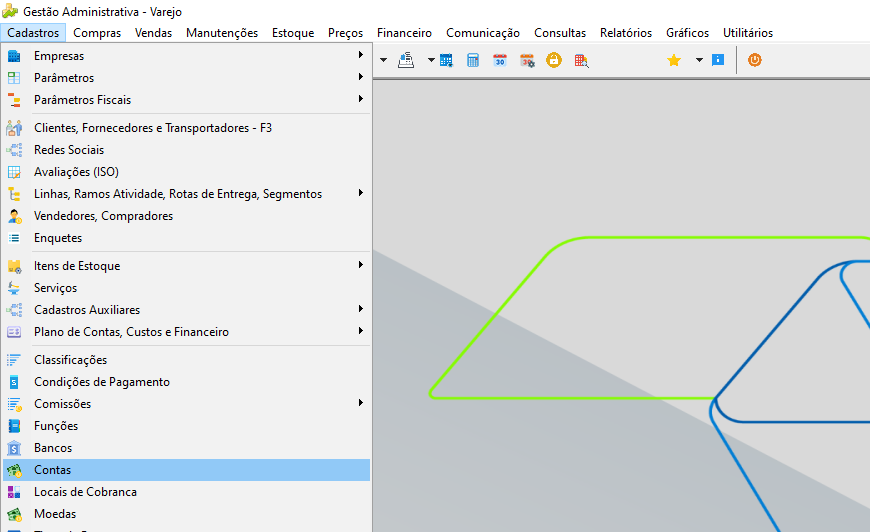
Task: Click the Enquetes list icon
Action: pyautogui.click(x=14, y=238)
